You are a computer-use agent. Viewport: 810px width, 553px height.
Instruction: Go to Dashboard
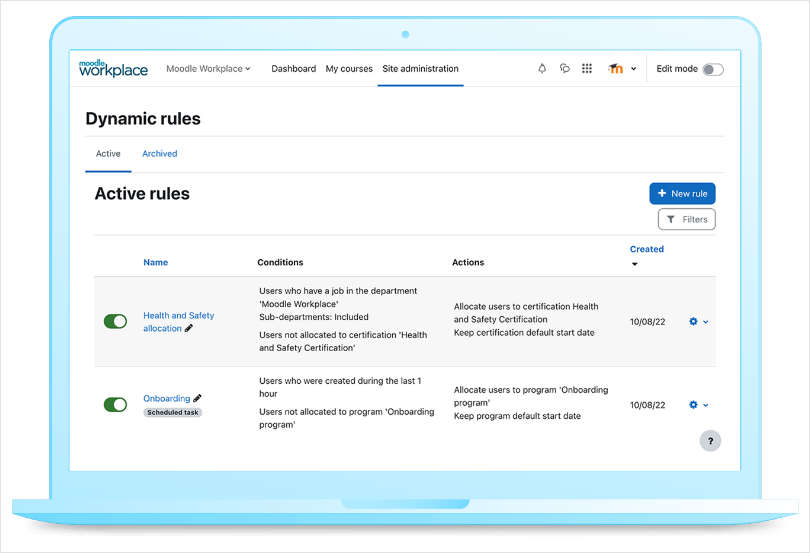pyautogui.click(x=293, y=69)
